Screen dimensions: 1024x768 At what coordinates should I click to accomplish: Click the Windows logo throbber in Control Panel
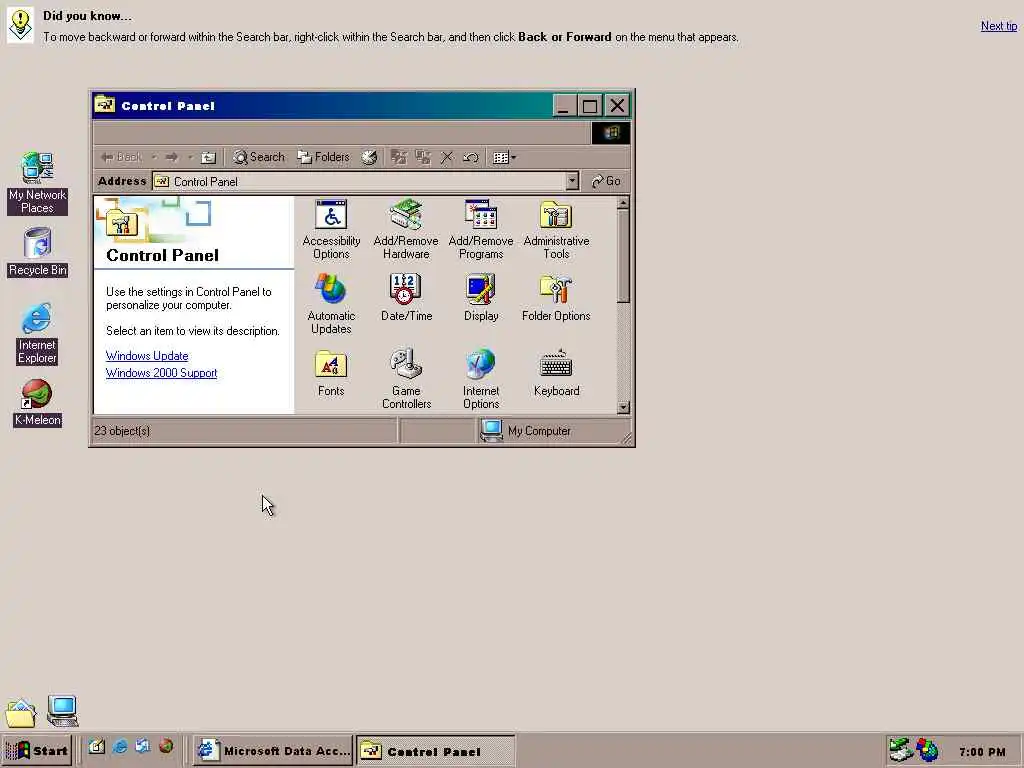point(611,133)
